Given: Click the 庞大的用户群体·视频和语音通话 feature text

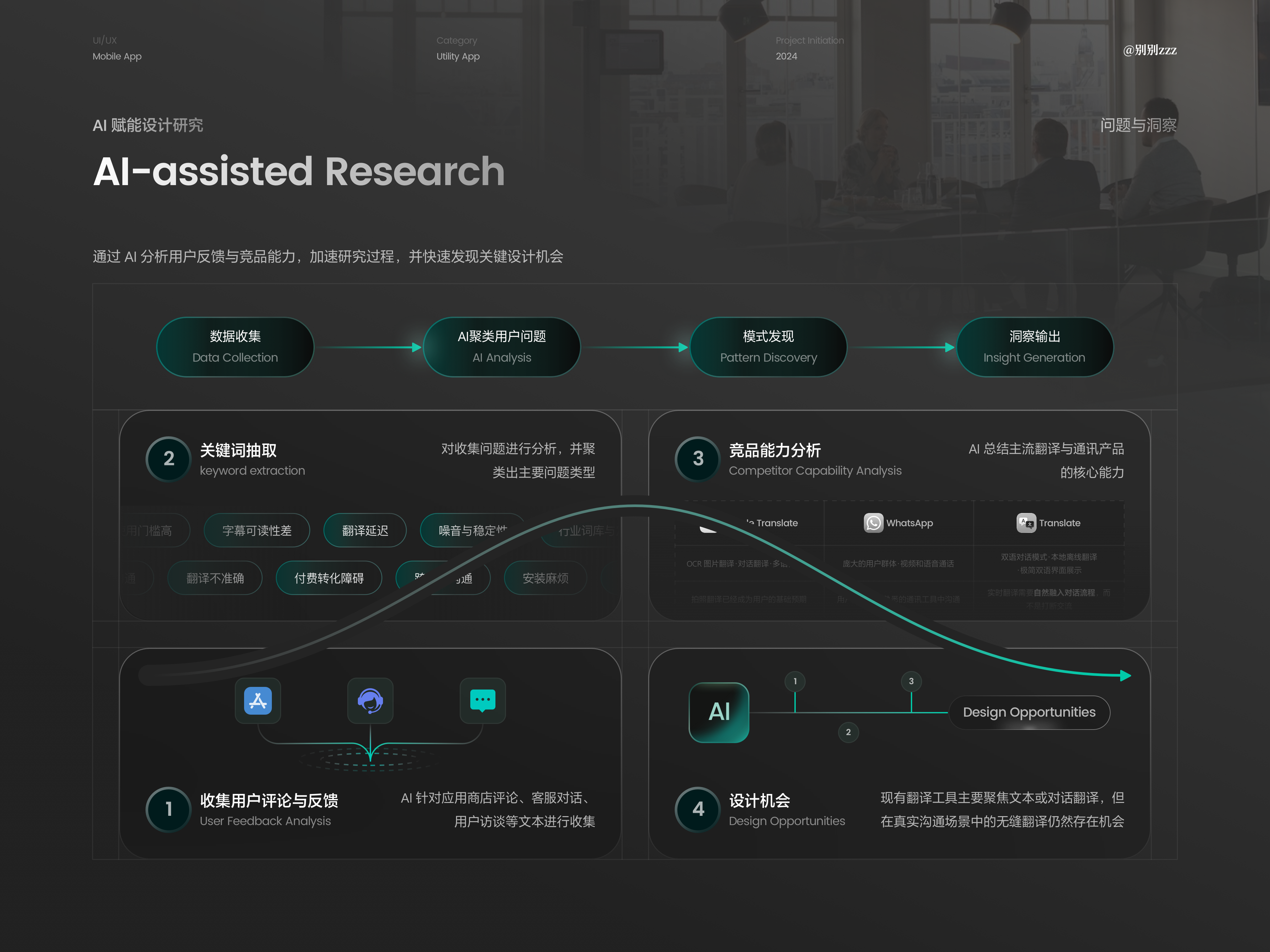Looking at the screenshot, I should 899,564.
